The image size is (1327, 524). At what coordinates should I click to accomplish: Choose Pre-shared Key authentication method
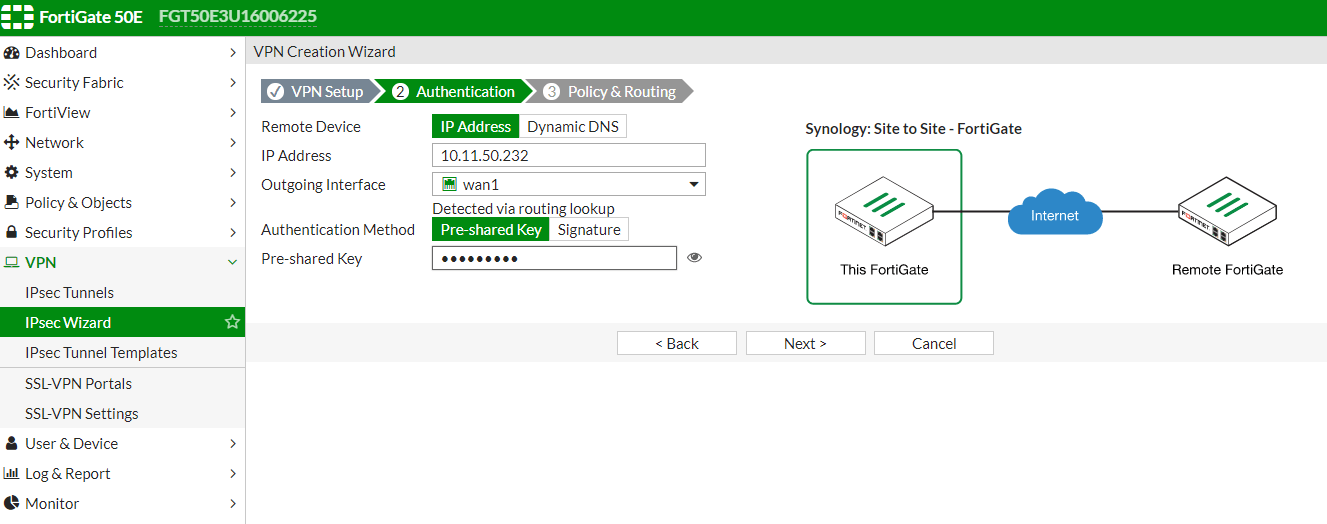491,229
